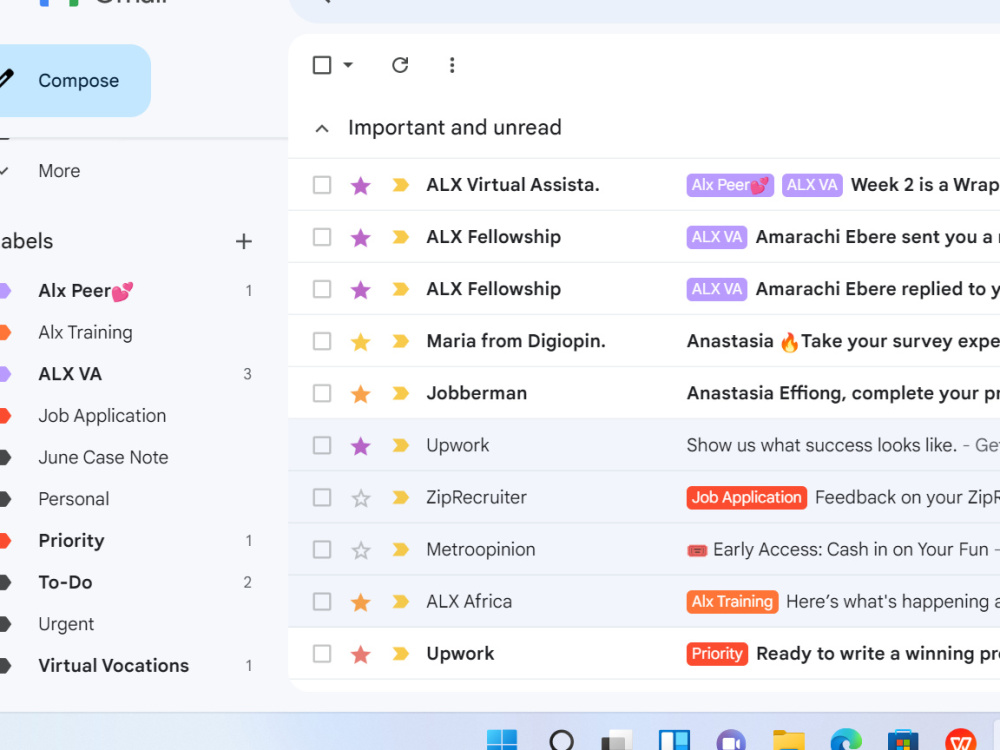The height and width of the screenshot is (750, 1000).
Task: Check the box for Upwork Show us what success email
Action: [322, 445]
